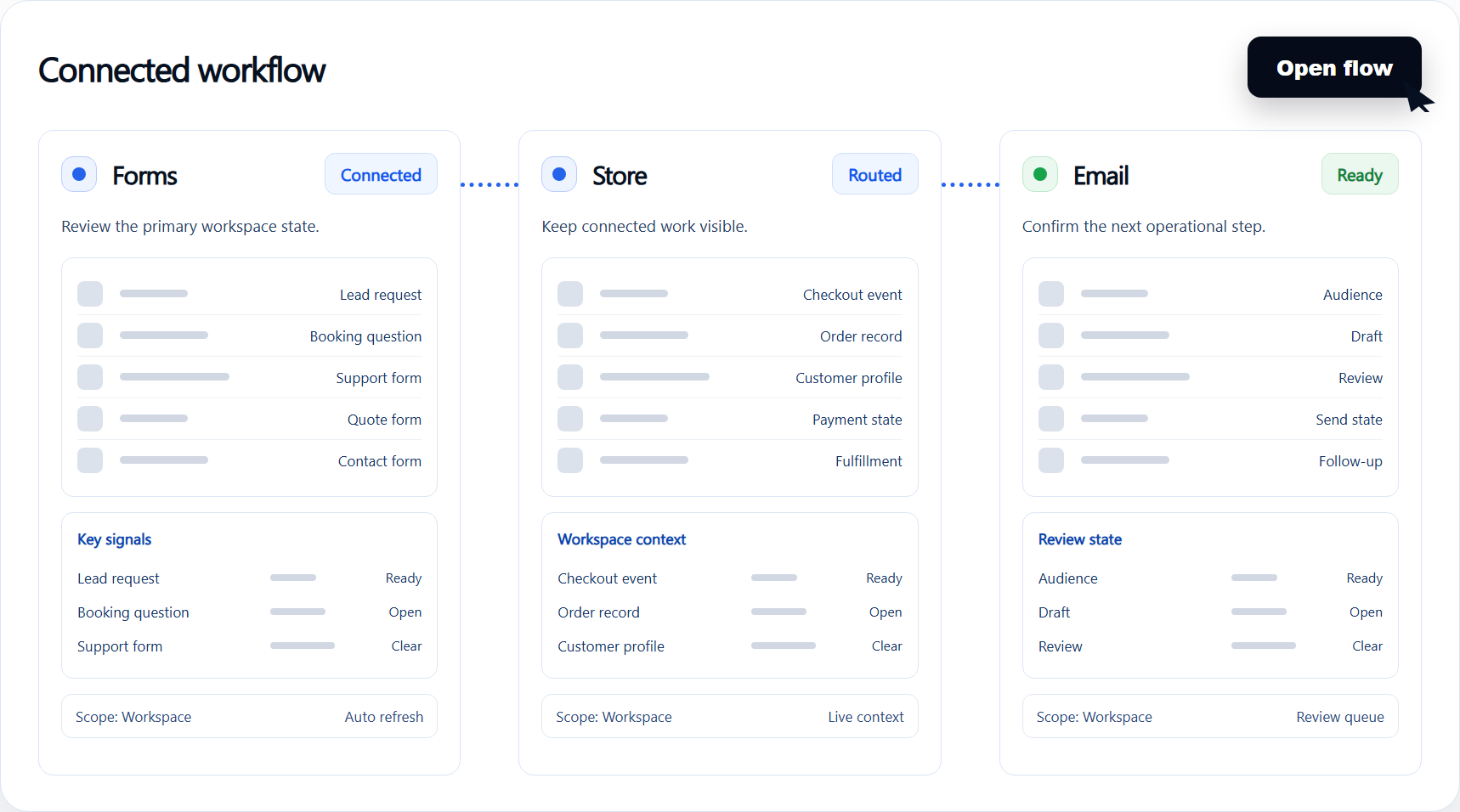Screen dimensions: 1460x812
Task: Click Order record progress bar in Workspace context
Action: click(778, 612)
